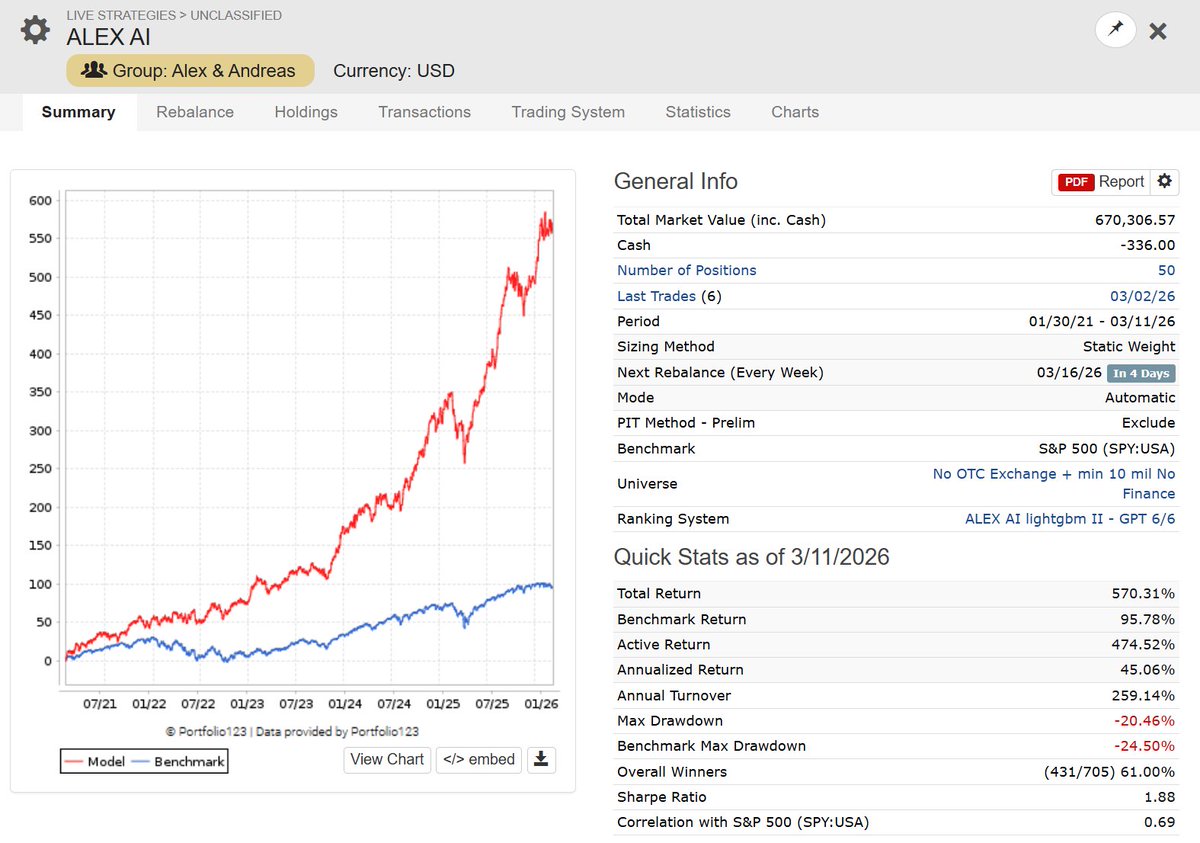Pin the ALEX AI strategy panel
1200x843 pixels.
click(1116, 30)
